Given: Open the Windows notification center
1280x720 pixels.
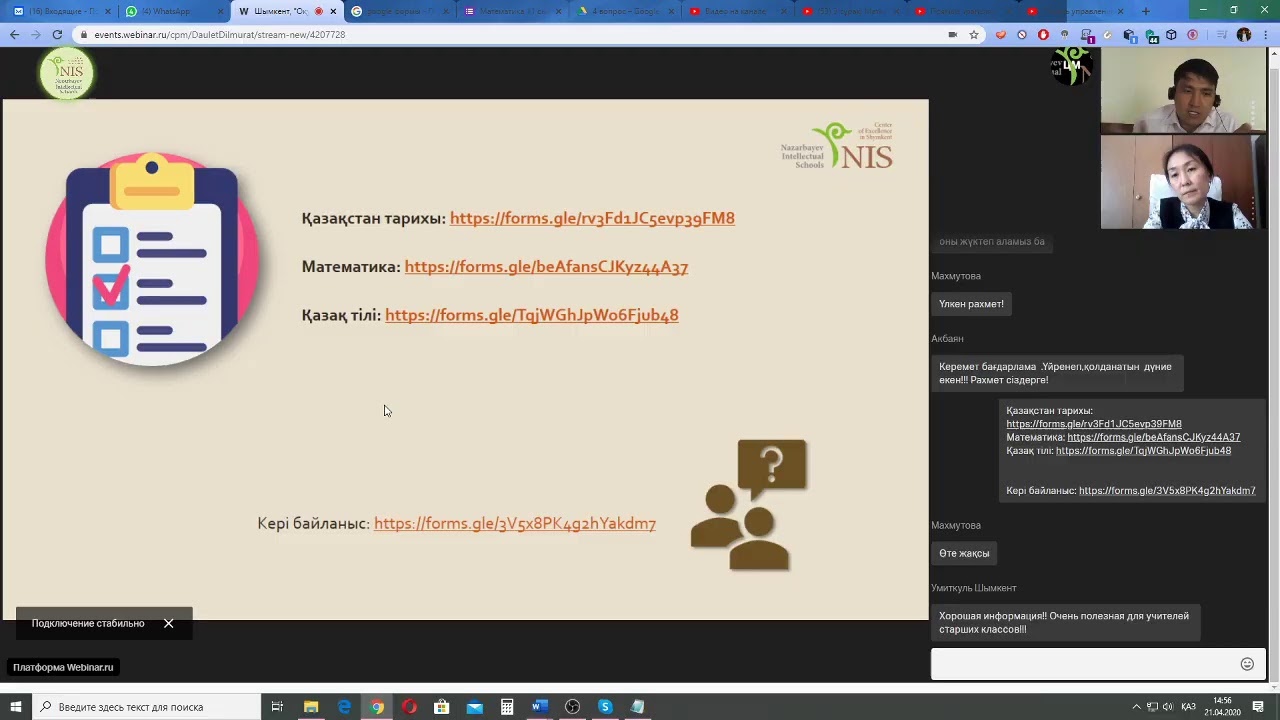Looking at the screenshot, I should 1259,707.
